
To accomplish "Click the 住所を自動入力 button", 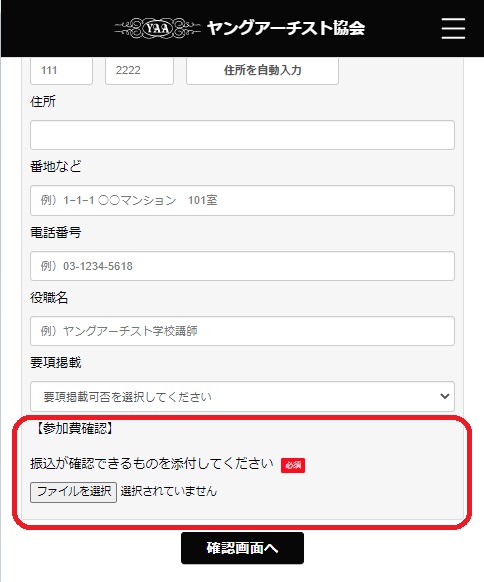I will tap(262, 71).
